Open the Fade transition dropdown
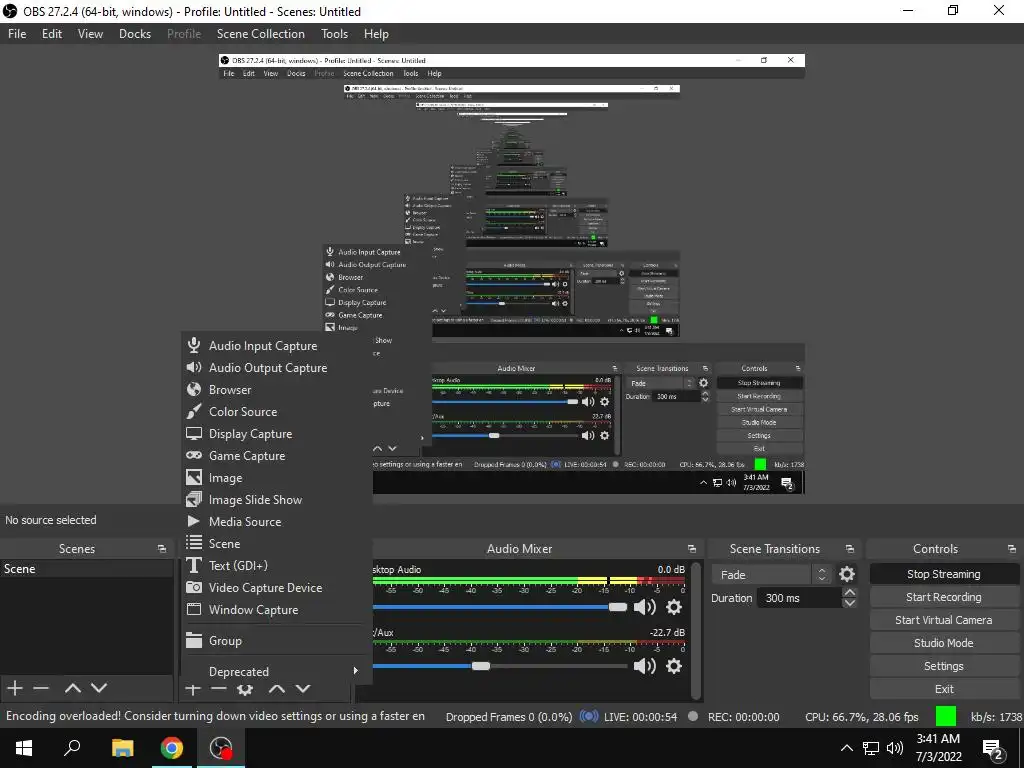 771,575
